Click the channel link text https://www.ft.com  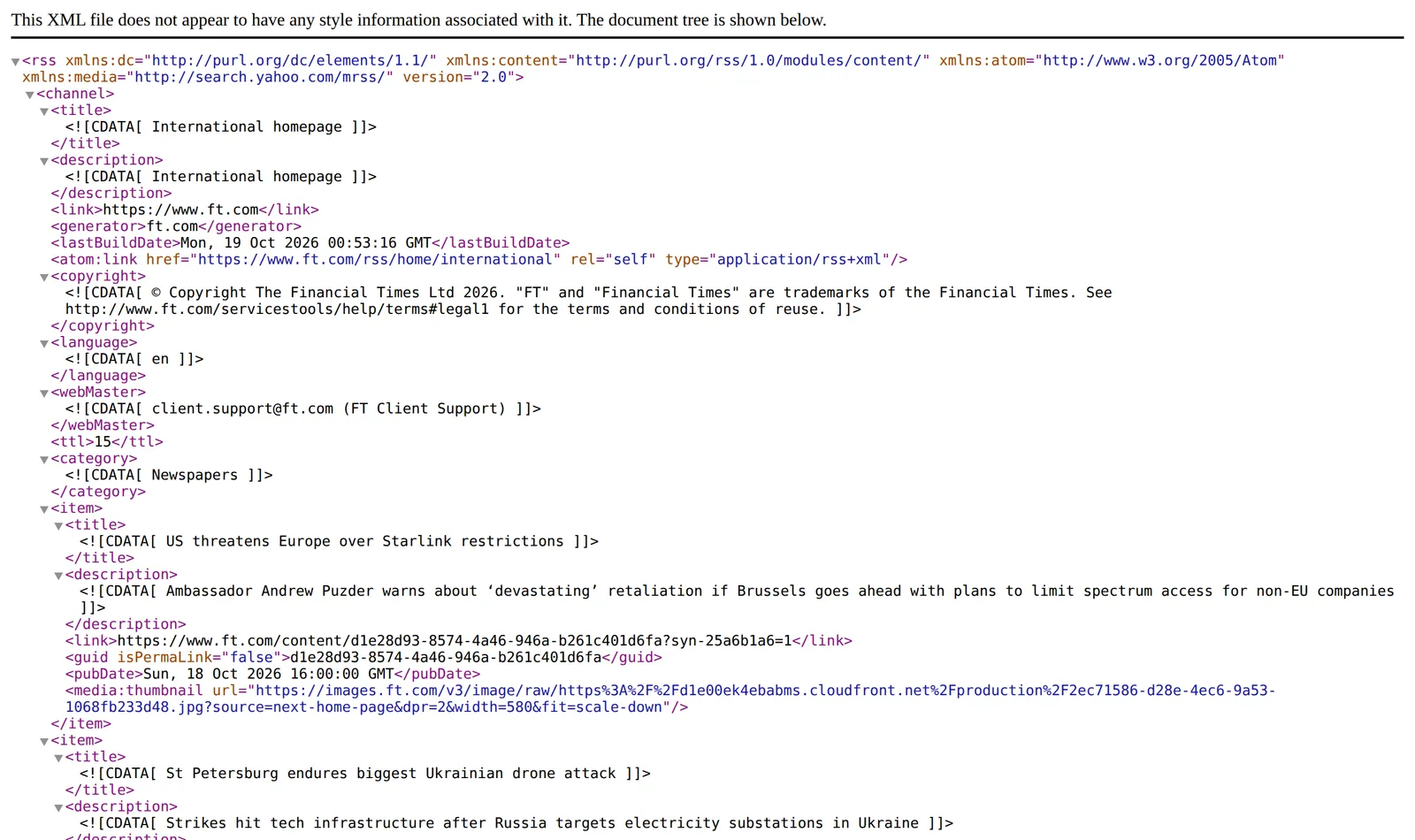tap(180, 210)
